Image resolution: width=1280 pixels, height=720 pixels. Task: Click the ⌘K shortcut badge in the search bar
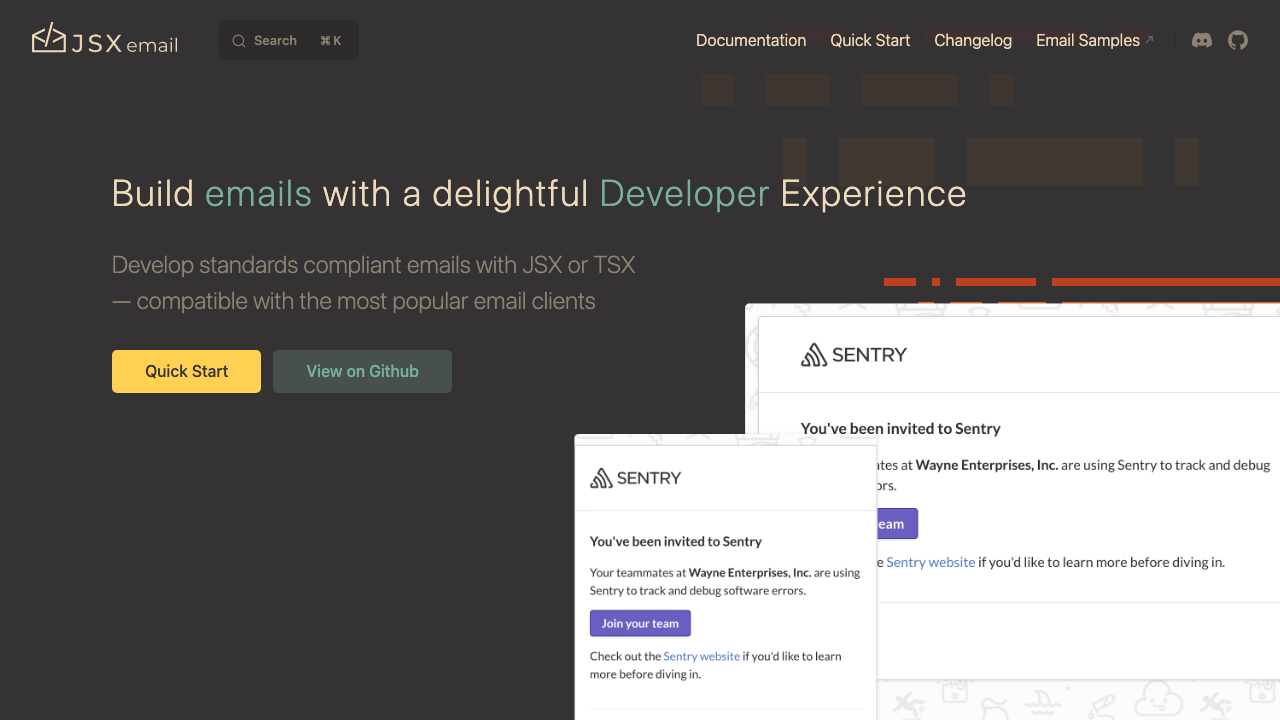click(x=330, y=40)
